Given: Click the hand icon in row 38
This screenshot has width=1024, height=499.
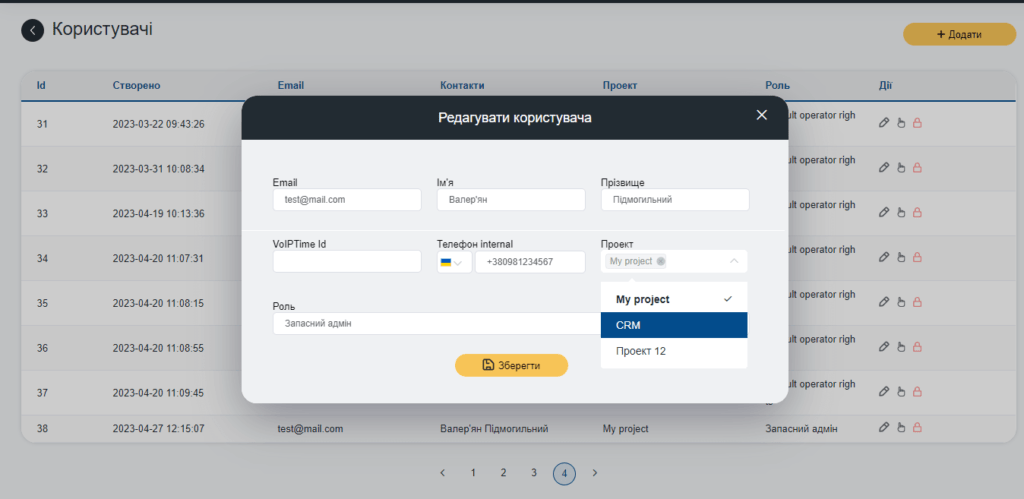Looking at the screenshot, I should coord(901,428).
